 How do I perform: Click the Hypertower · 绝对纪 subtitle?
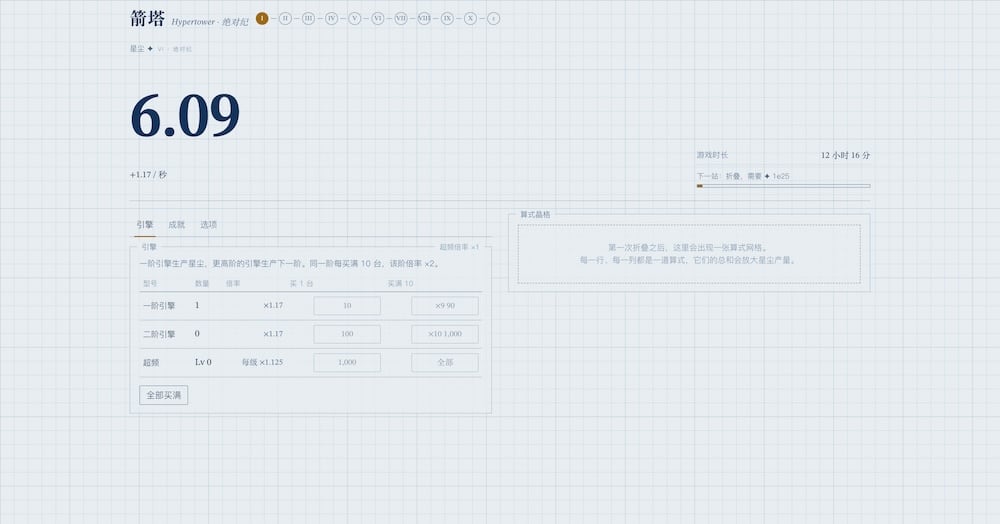(x=210, y=22)
